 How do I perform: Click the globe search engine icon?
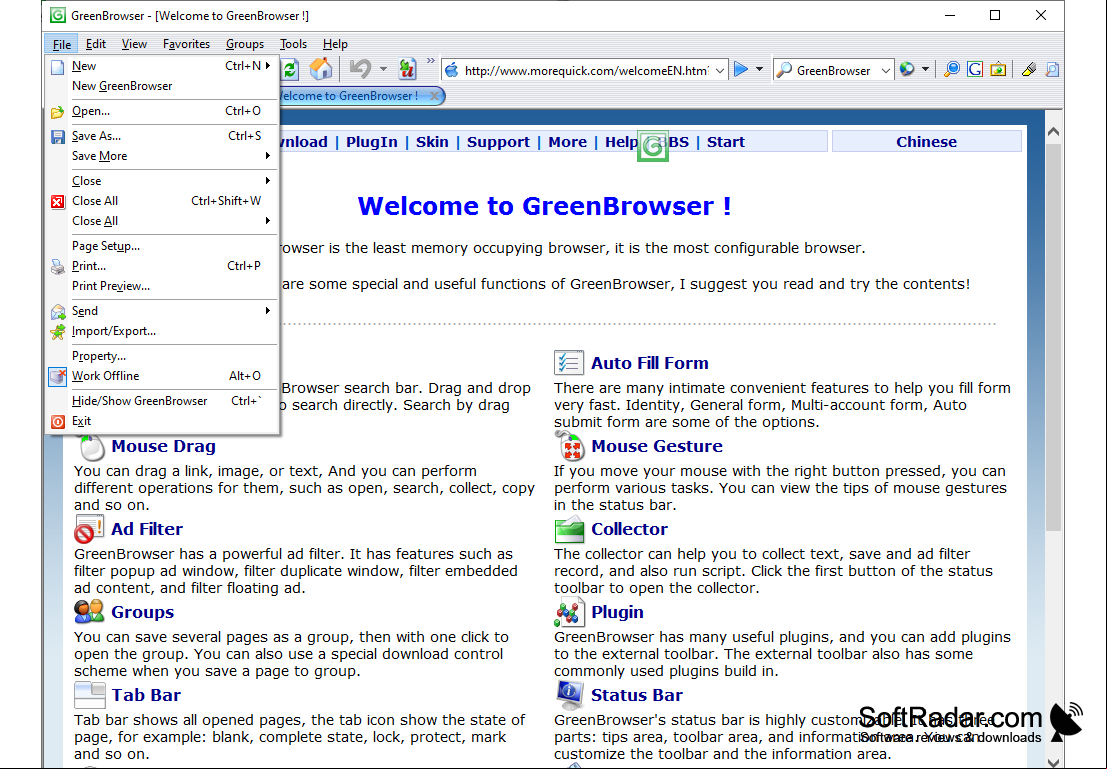[907, 69]
